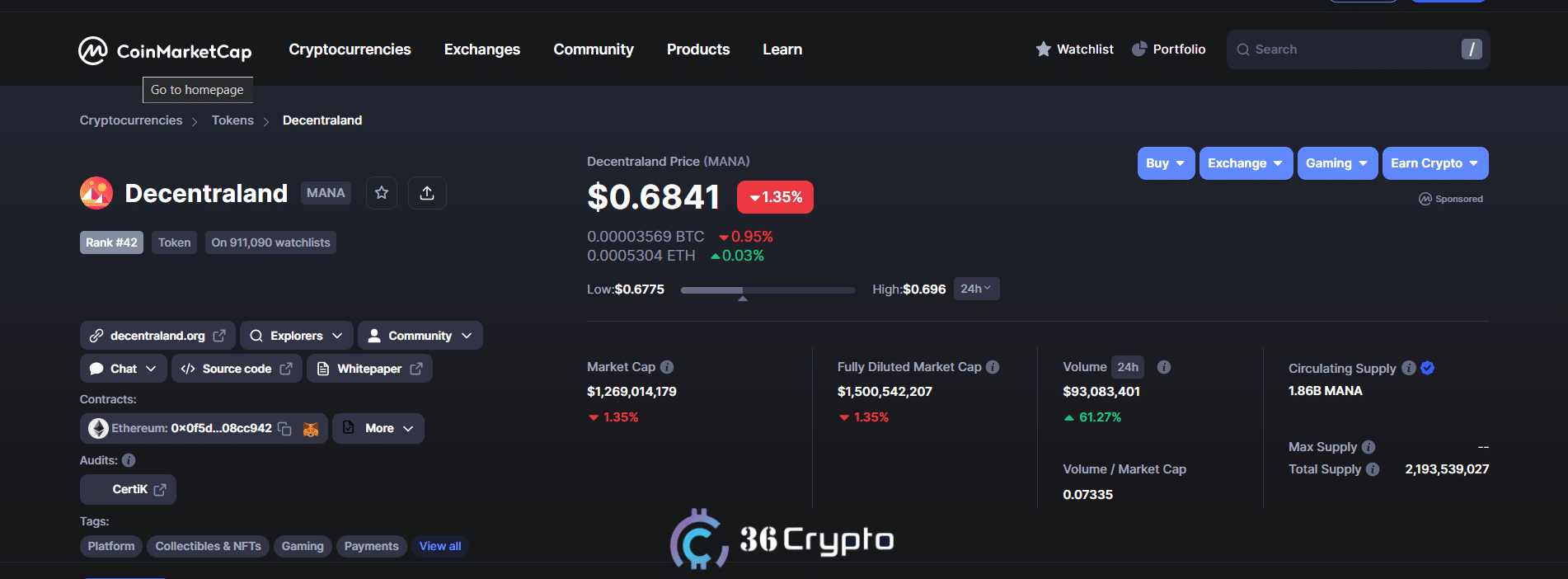Screen dimensions: 1568x579
Task: Open the Source code link
Action: (237, 369)
